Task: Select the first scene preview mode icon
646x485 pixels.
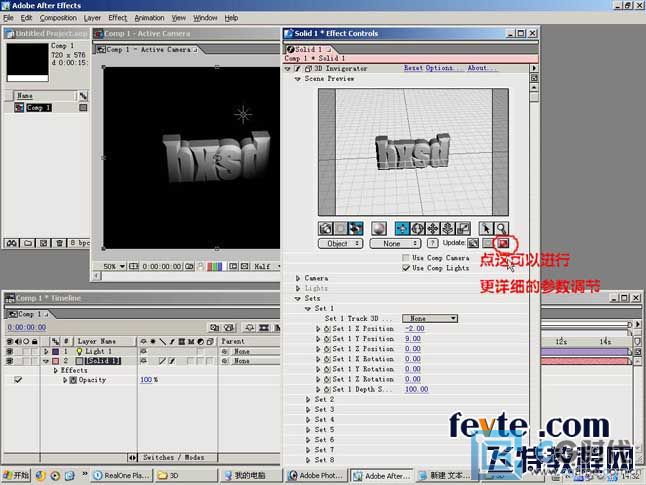Action: pos(325,228)
